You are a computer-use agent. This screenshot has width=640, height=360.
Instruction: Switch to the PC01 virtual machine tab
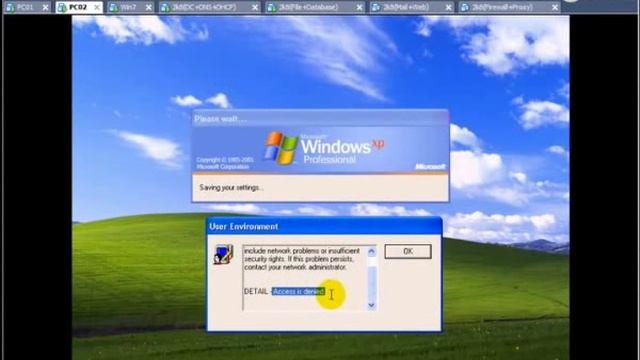(26, 7)
